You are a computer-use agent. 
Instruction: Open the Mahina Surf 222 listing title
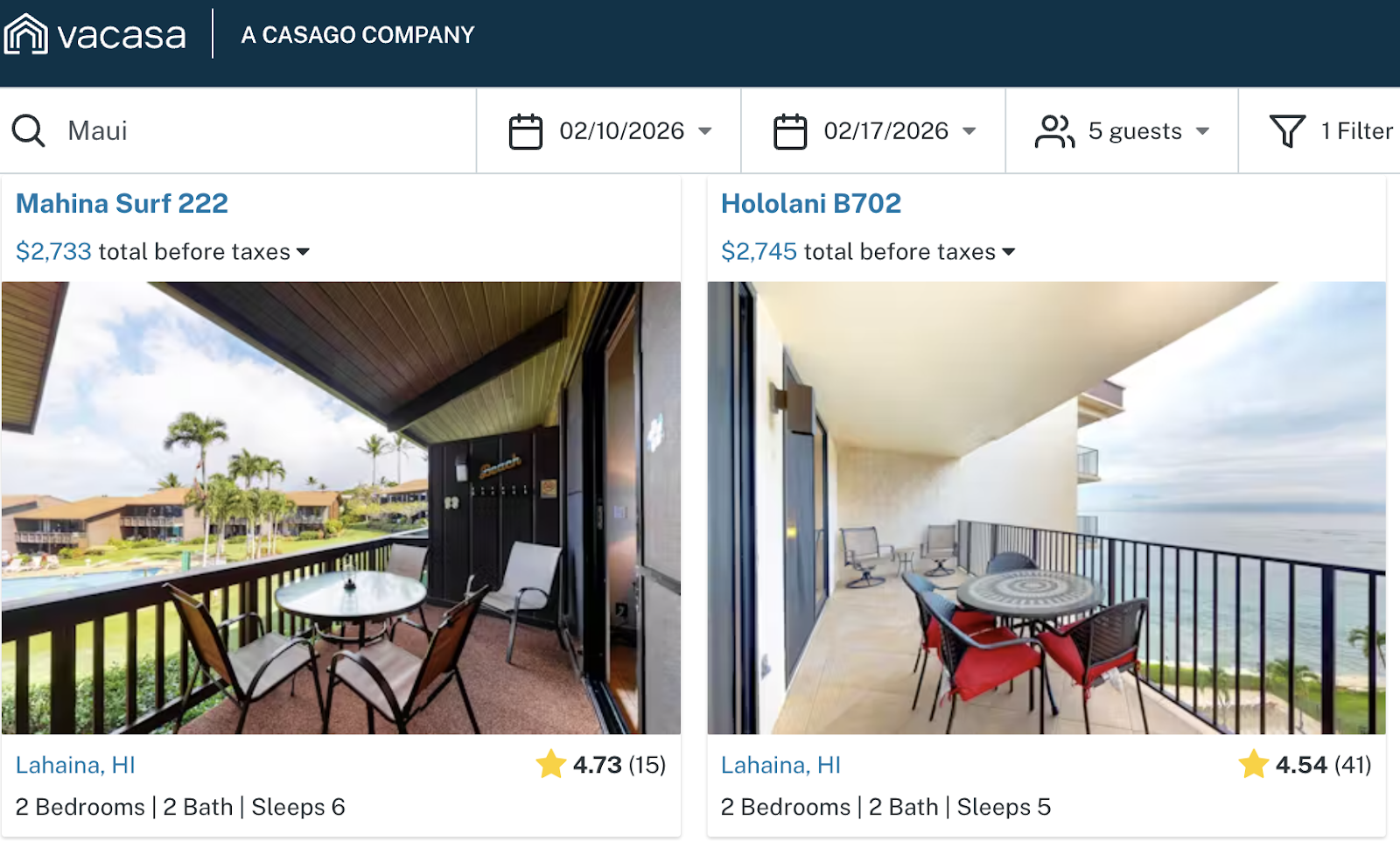tap(122, 203)
